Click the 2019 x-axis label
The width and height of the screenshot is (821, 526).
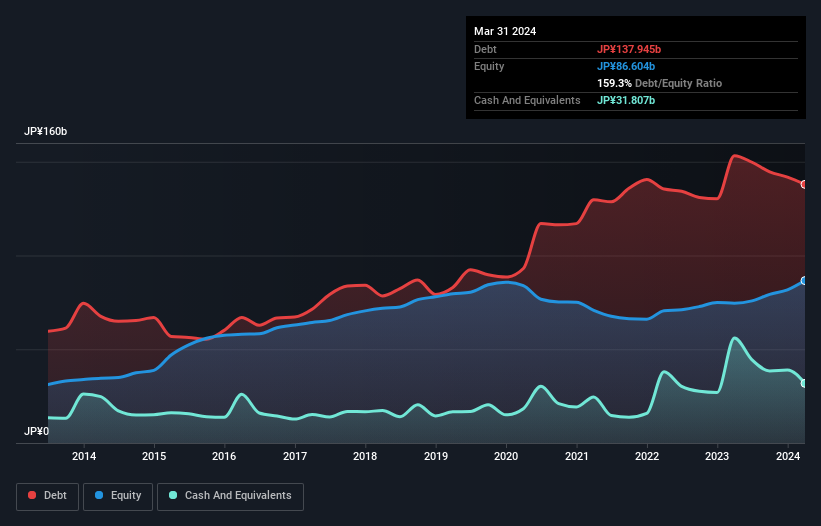coord(436,456)
